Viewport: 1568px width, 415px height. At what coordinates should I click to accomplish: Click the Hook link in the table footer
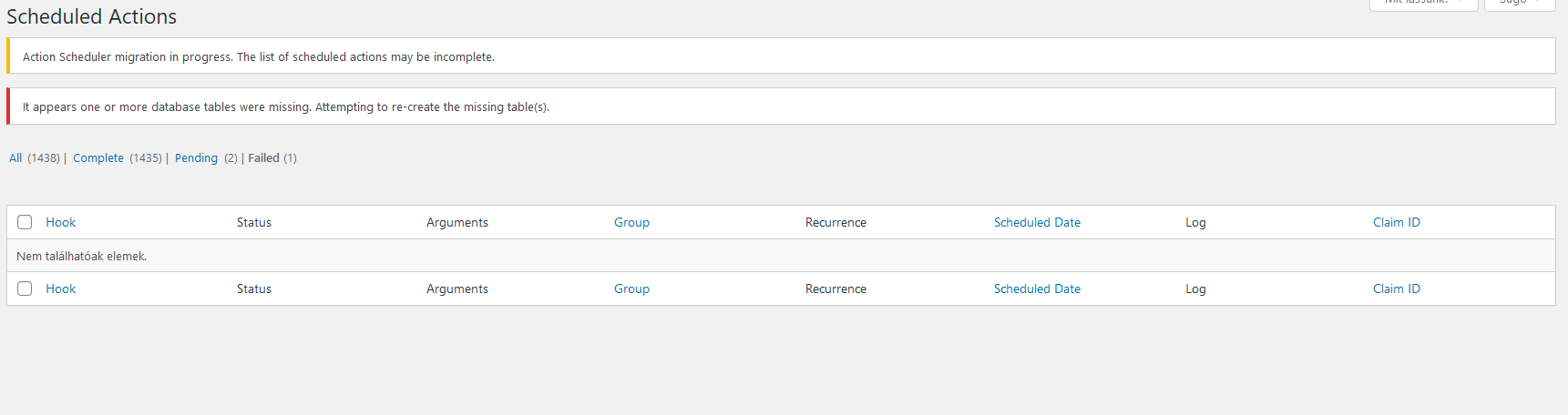coord(61,288)
